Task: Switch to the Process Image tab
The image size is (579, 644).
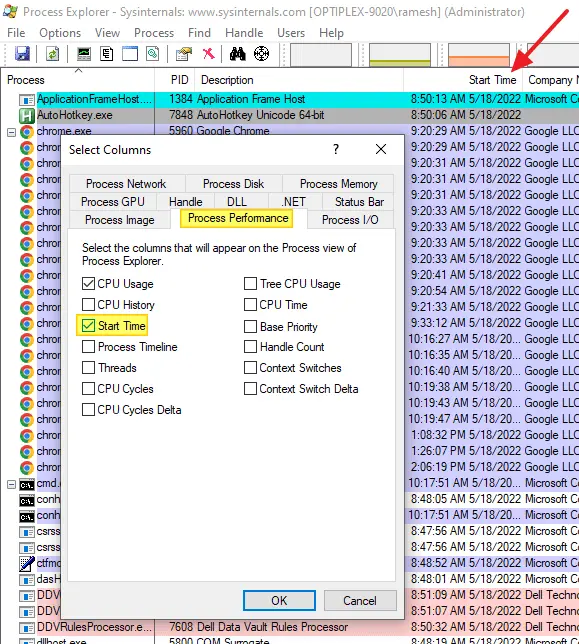Action: coord(120,220)
